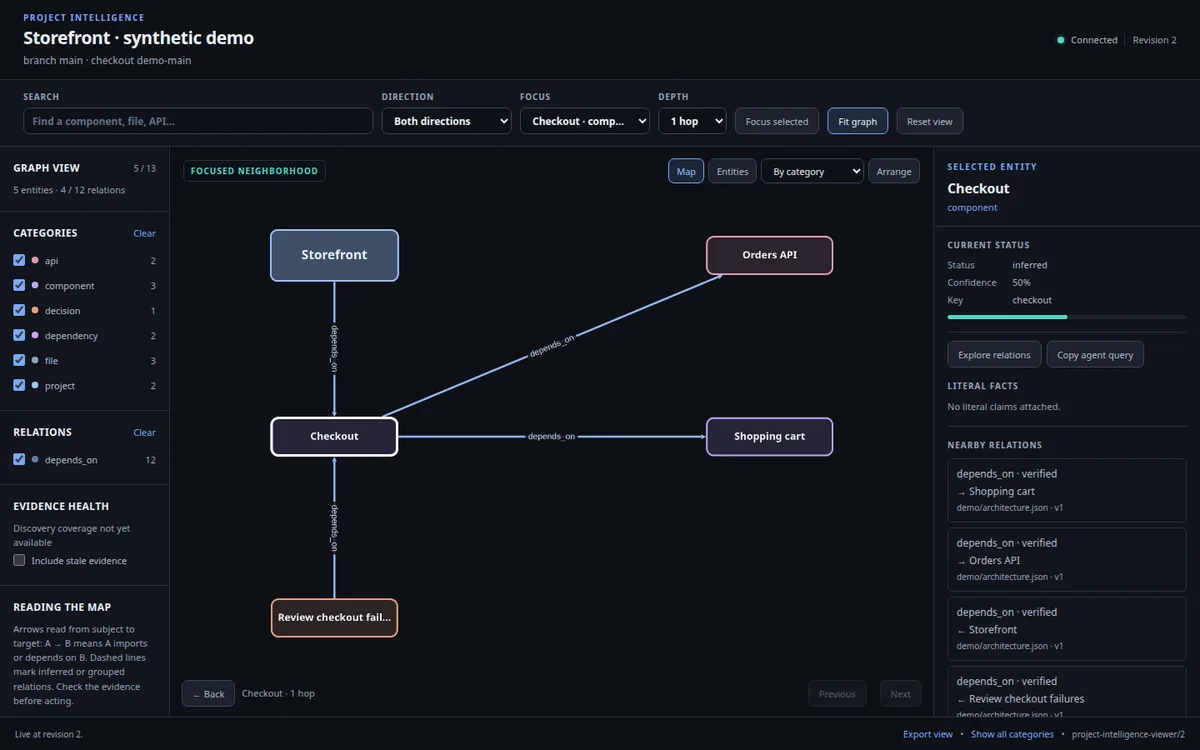Click the Revision 2 label
The image size is (1200, 750).
click(x=1154, y=40)
